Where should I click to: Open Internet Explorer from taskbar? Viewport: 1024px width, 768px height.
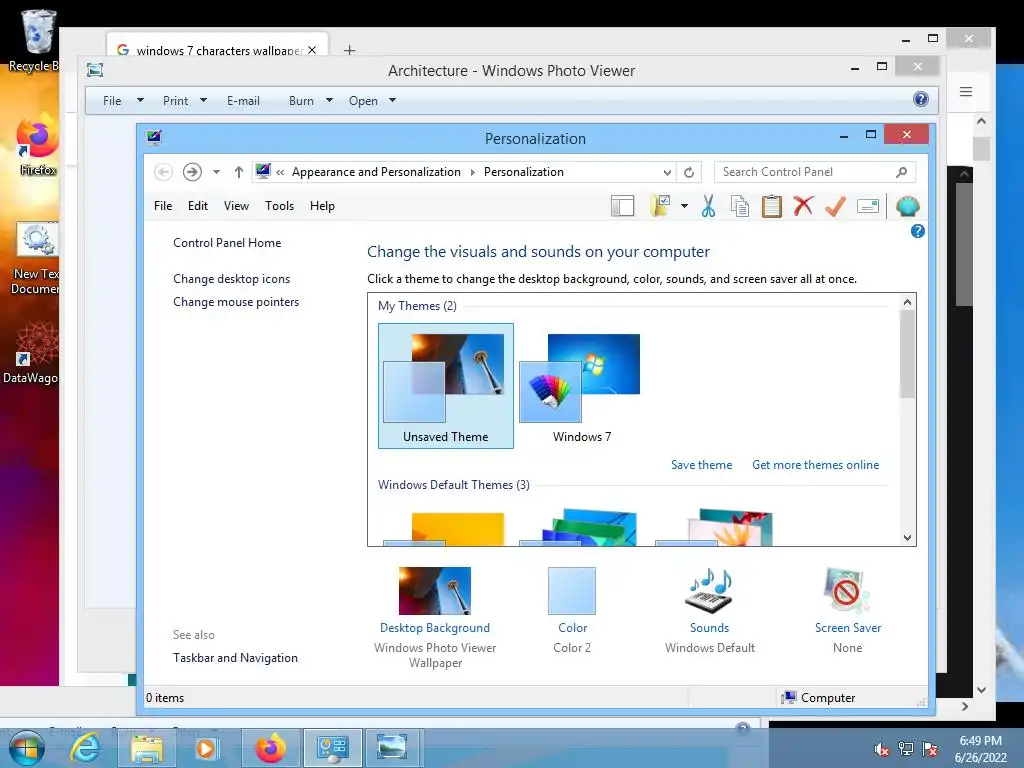pyautogui.click(x=86, y=748)
